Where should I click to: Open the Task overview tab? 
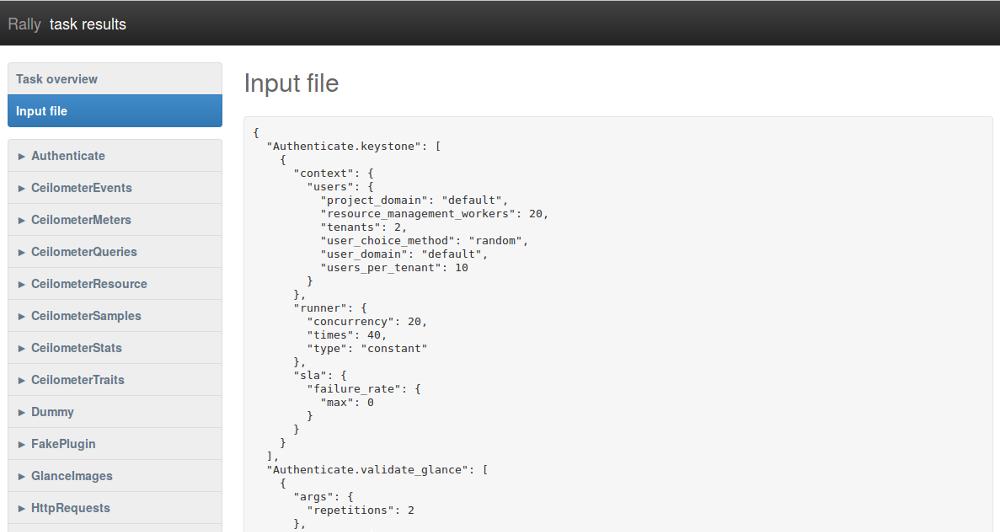[x=57, y=79]
